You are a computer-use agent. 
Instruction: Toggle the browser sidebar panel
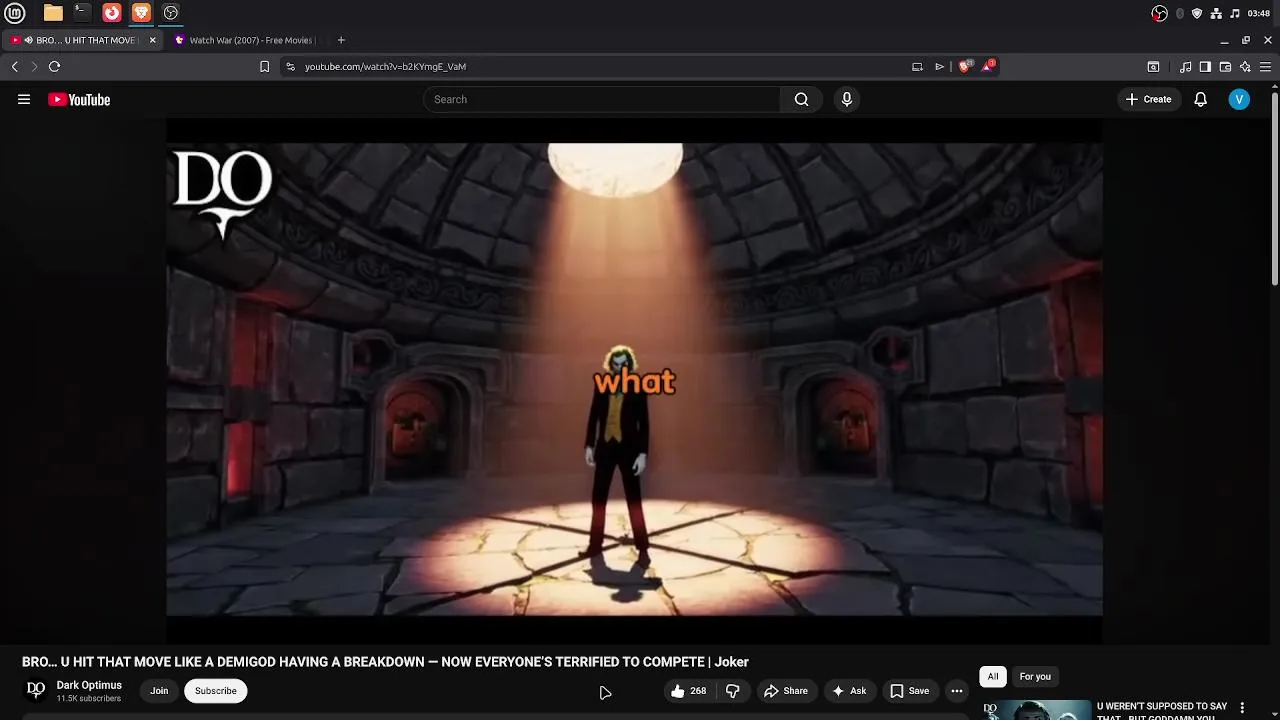click(x=1205, y=66)
